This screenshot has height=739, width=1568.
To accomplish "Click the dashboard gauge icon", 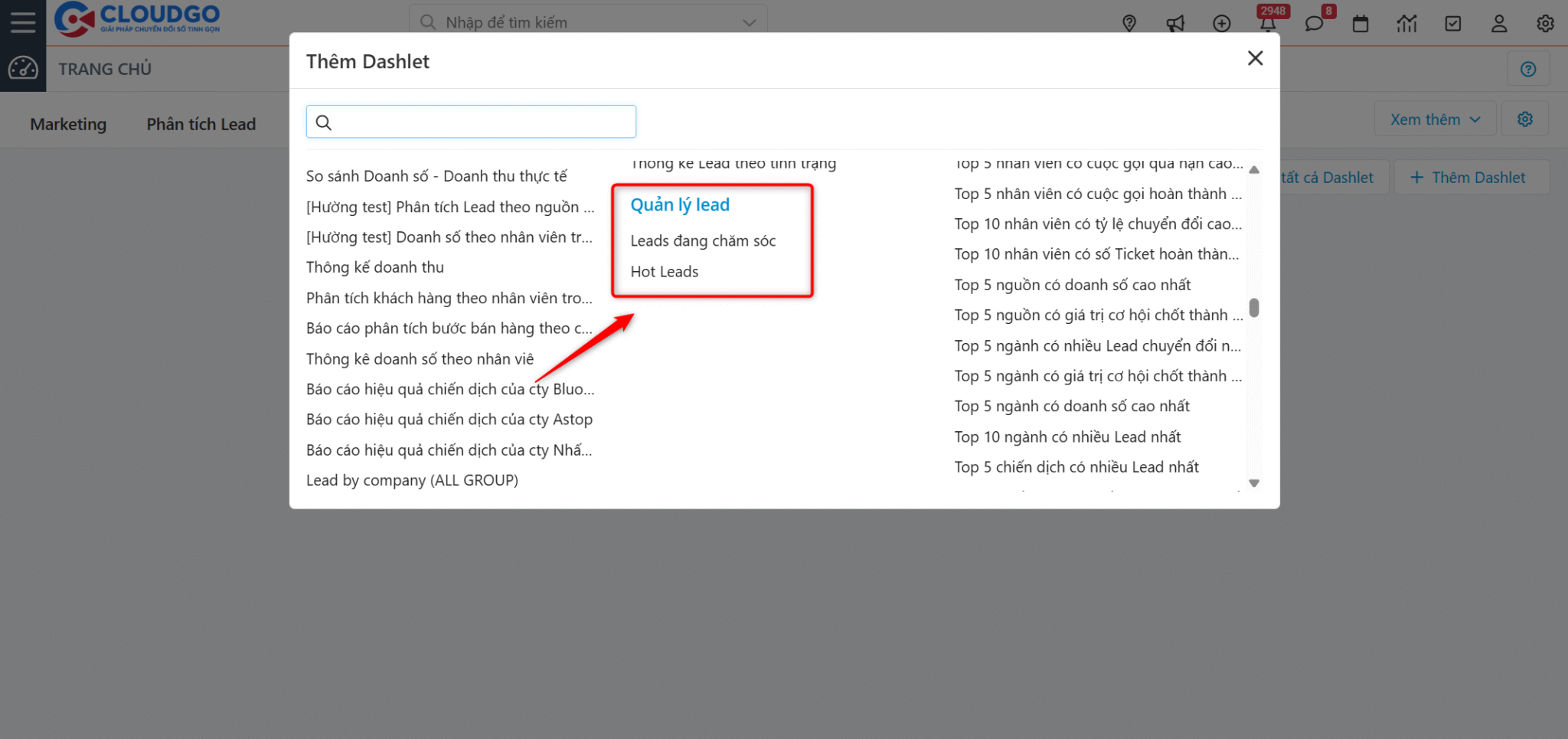I will click(23, 68).
